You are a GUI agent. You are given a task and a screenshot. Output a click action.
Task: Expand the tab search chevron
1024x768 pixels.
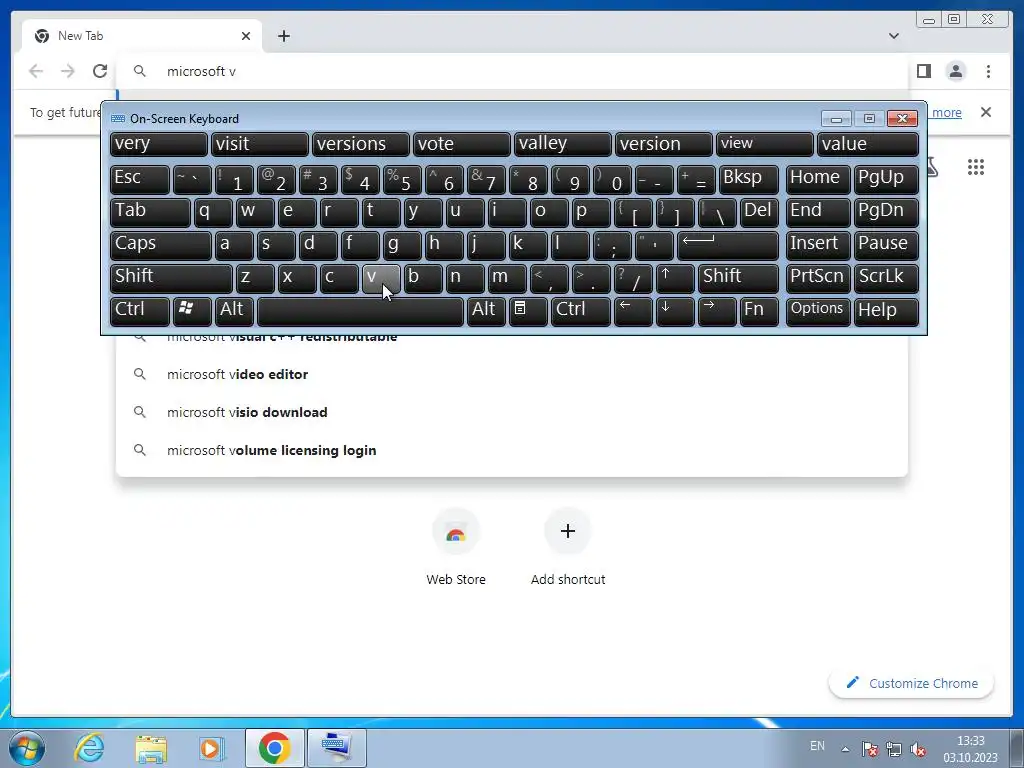(894, 36)
